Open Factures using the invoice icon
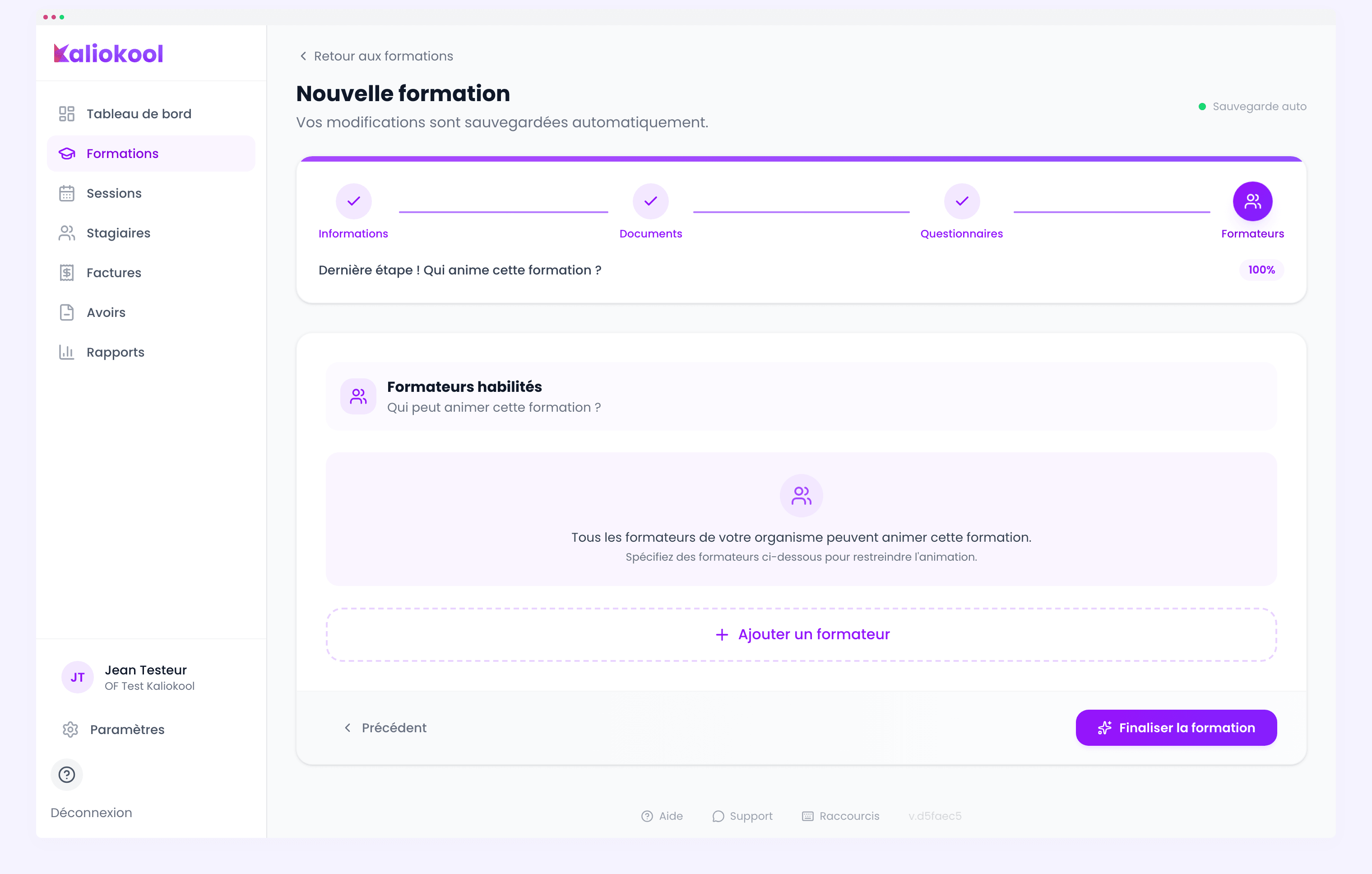1372x874 pixels. coord(66,272)
